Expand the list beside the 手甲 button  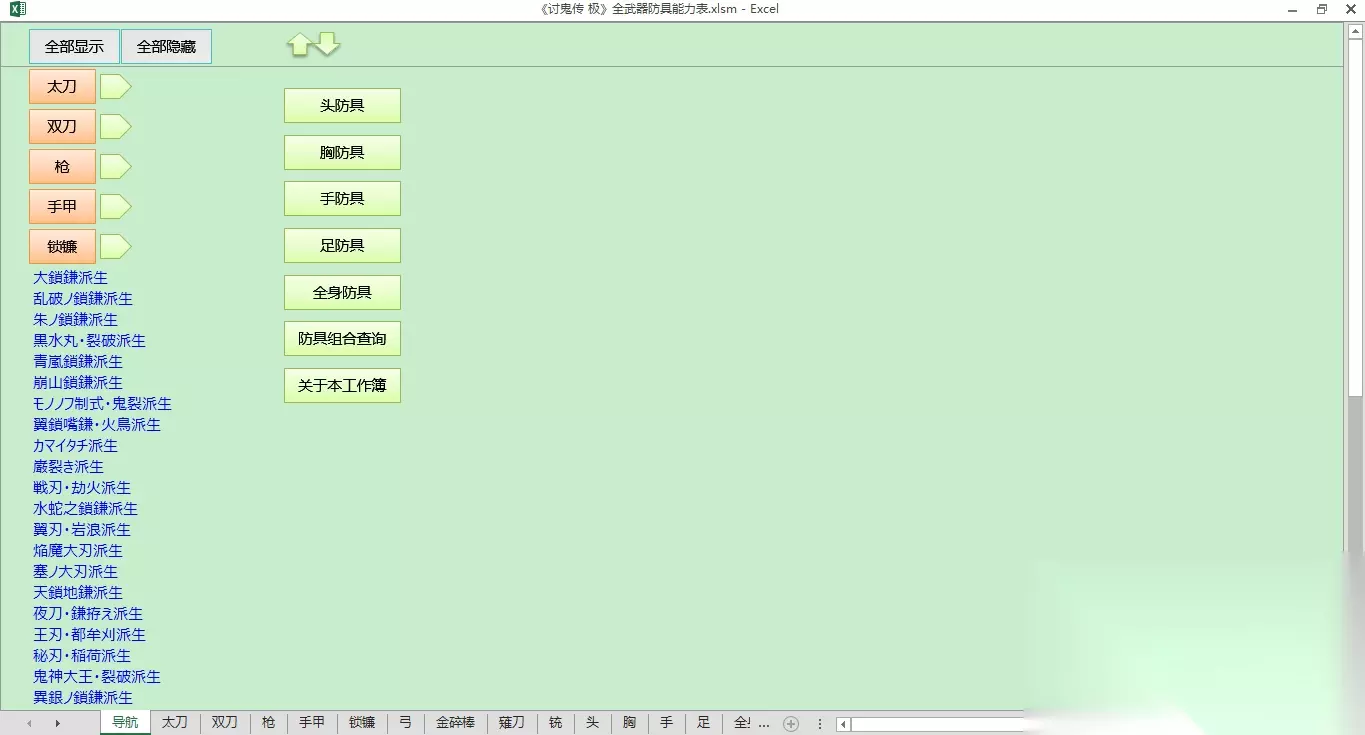click(x=116, y=207)
